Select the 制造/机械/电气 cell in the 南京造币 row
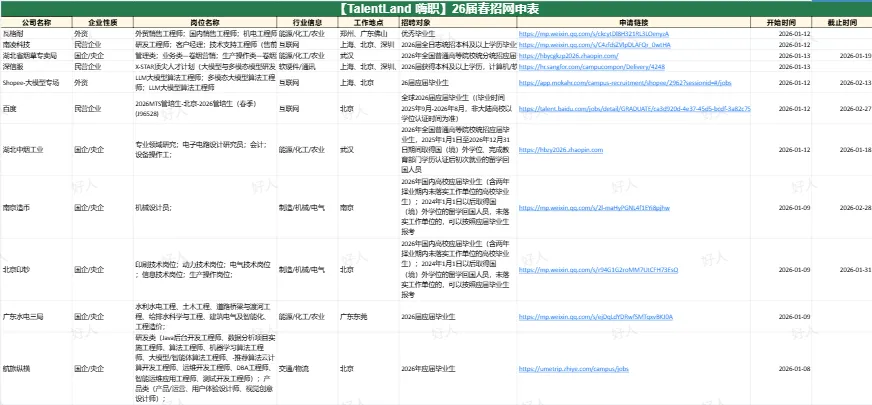The image size is (872, 405). [307, 208]
